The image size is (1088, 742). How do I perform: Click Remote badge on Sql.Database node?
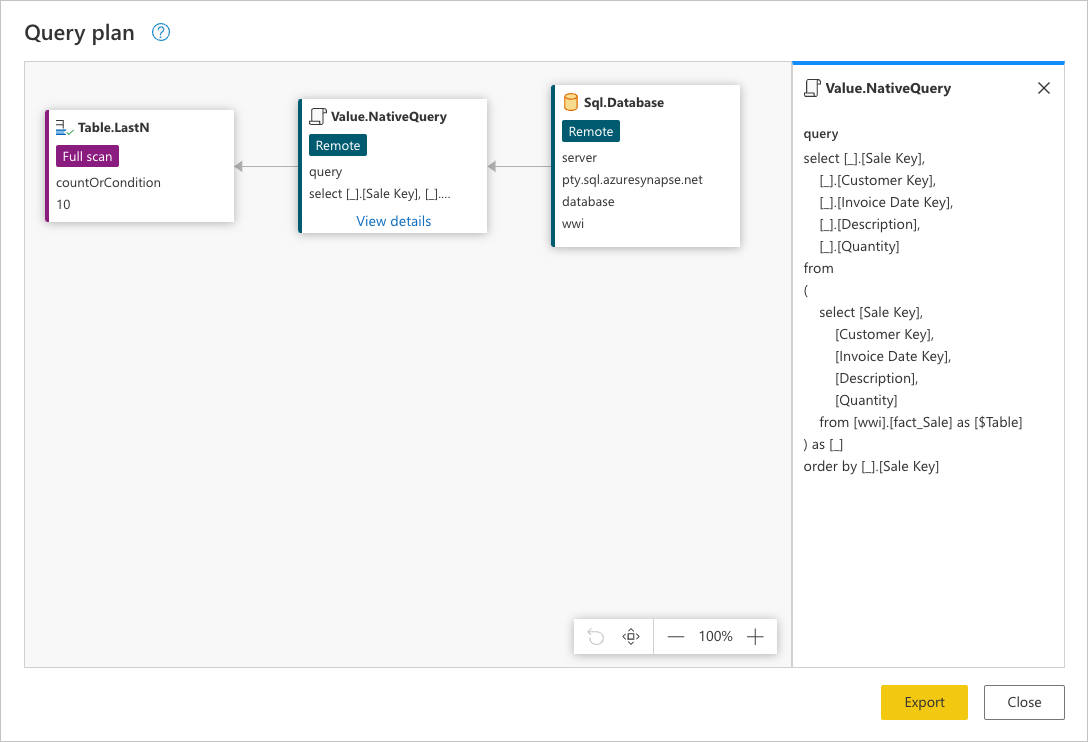[590, 131]
